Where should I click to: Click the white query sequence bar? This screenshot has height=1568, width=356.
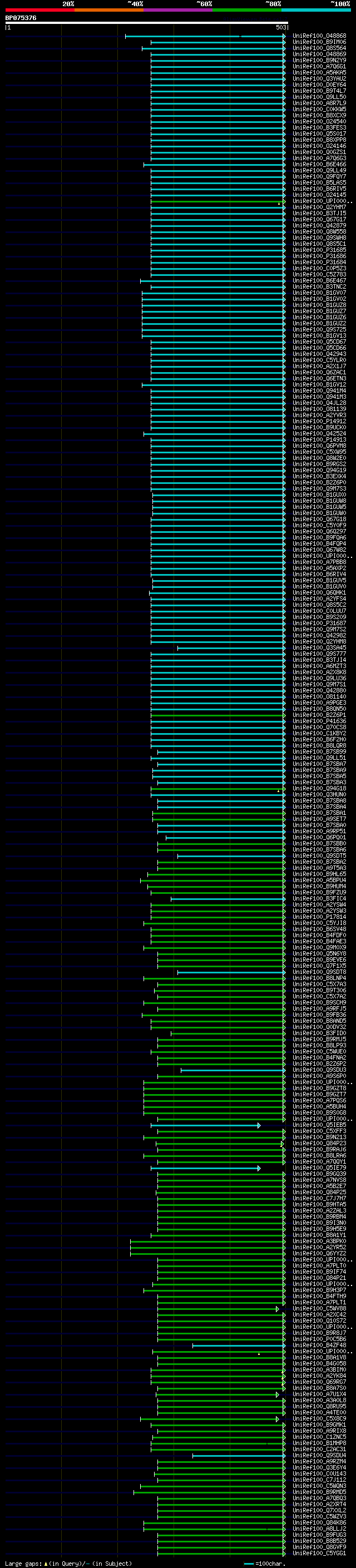(x=147, y=23)
